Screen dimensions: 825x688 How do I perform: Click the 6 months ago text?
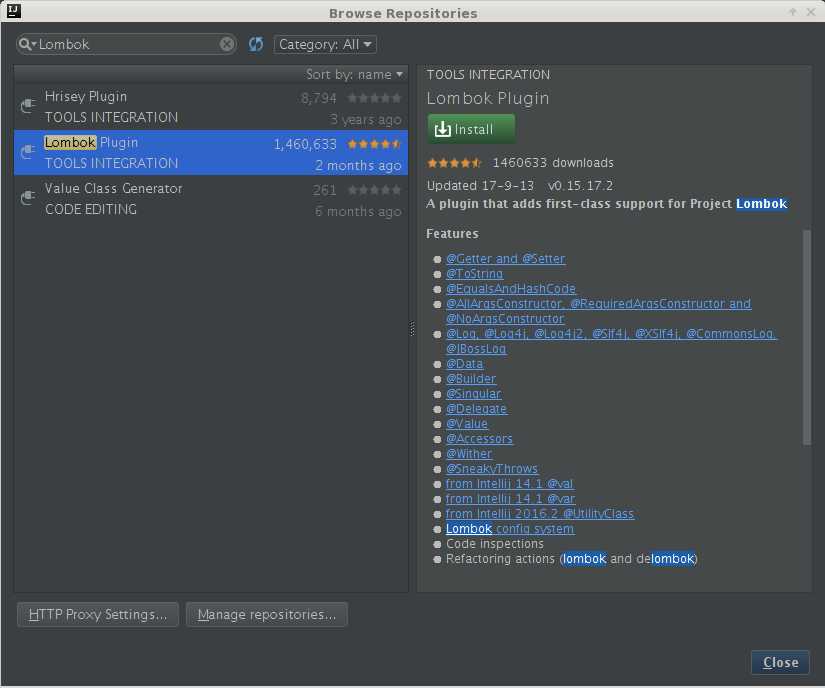[x=358, y=211]
